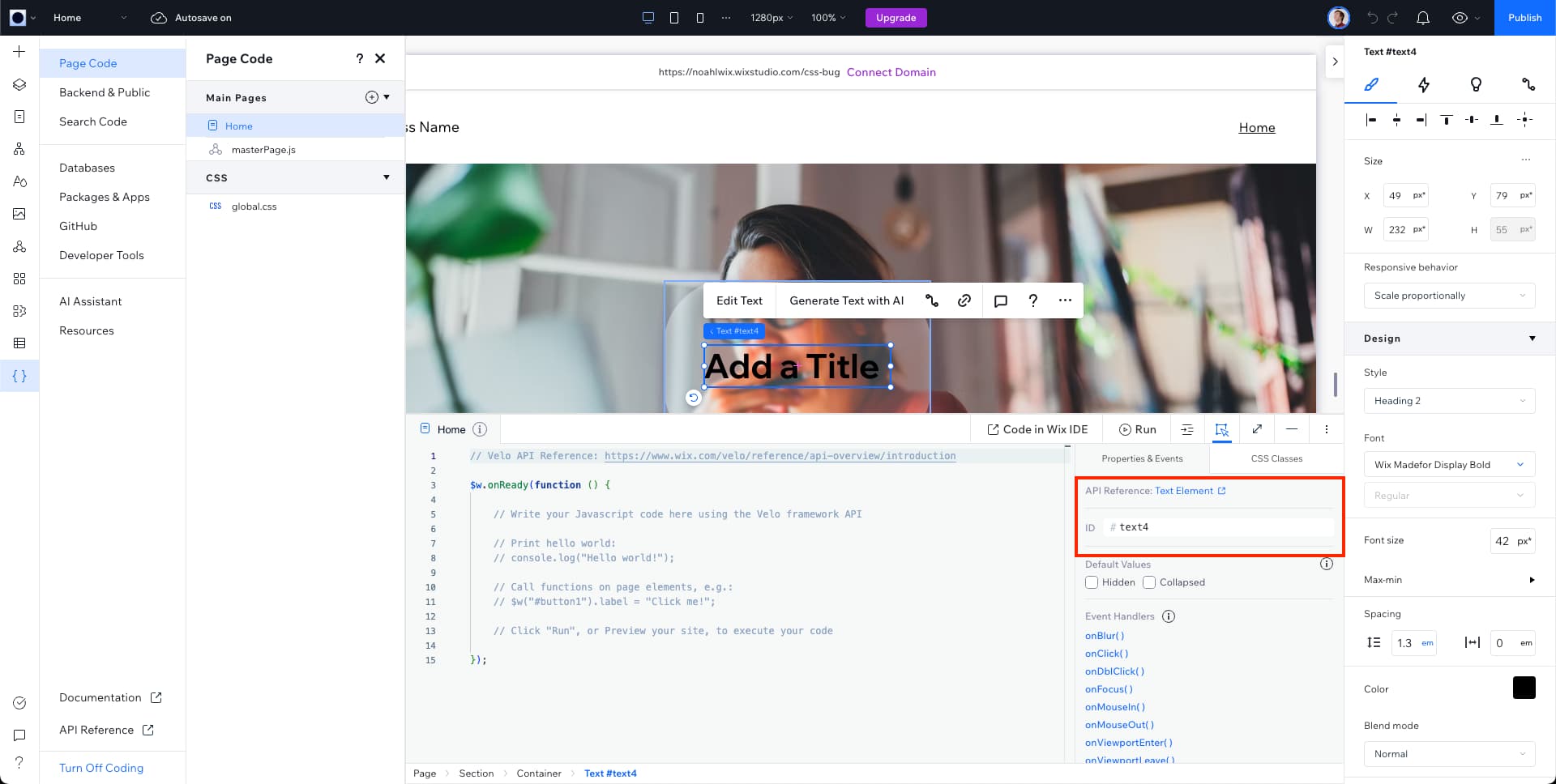Check the Collapsed checkbox
Image resolution: width=1556 pixels, height=784 pixels.
[x=1149, y=582]
